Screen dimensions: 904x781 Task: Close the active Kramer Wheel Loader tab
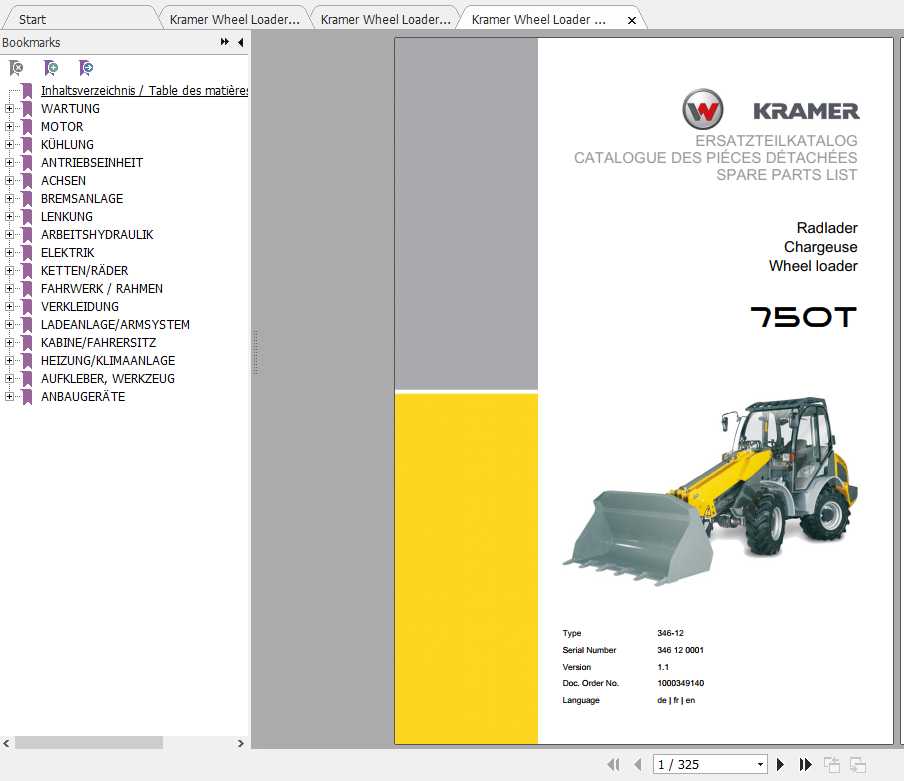pyautogui.click(x=632, y=20)
